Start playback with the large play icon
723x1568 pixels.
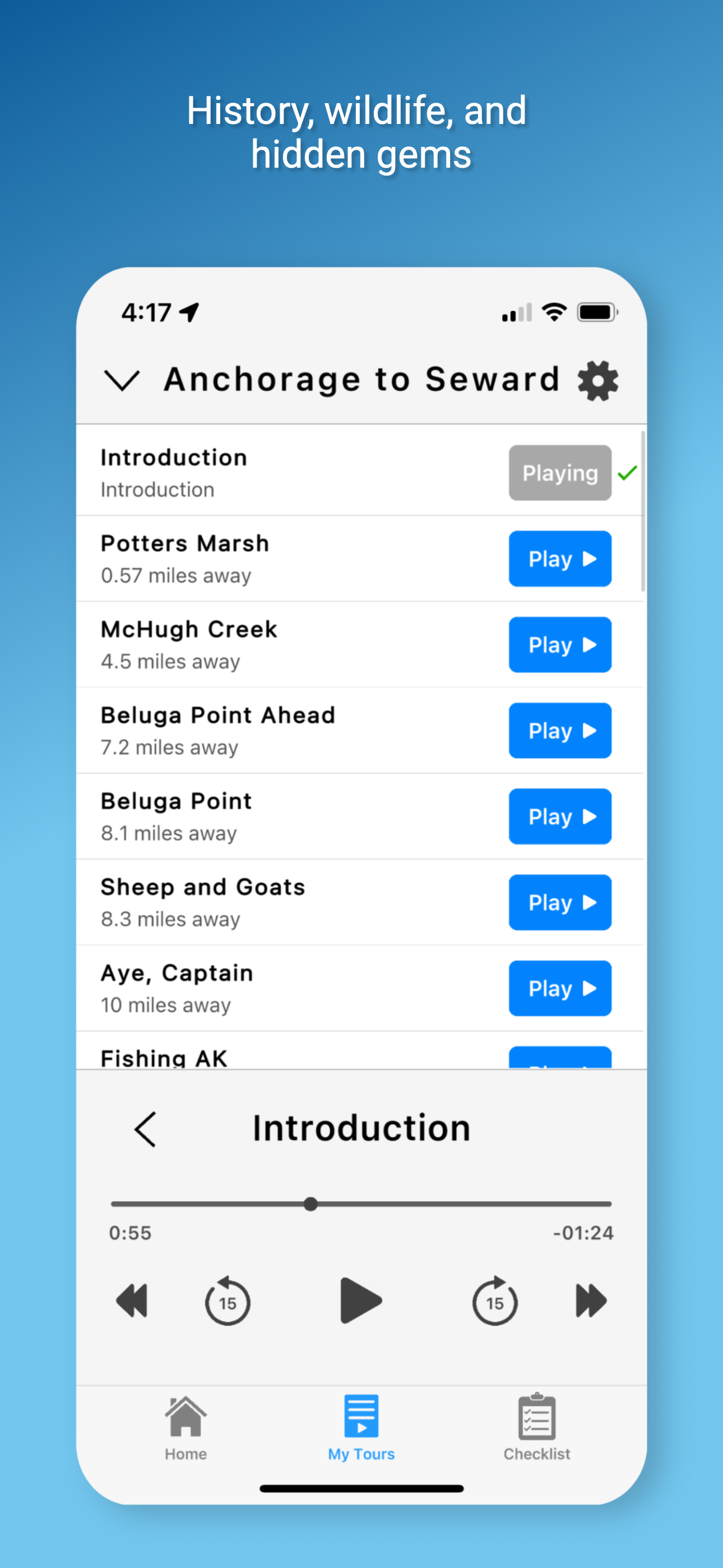(x=360, y=1301)
